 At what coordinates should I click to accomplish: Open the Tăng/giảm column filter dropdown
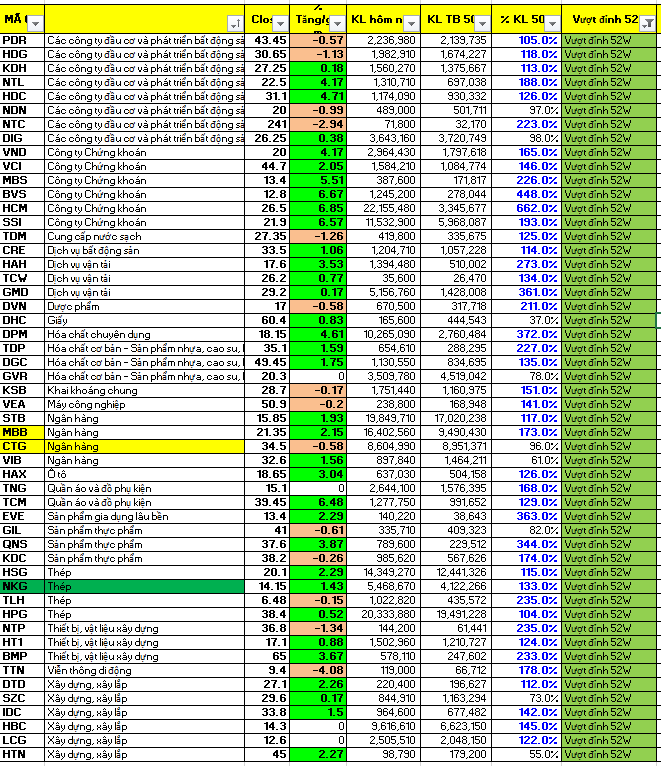point(336,22)
